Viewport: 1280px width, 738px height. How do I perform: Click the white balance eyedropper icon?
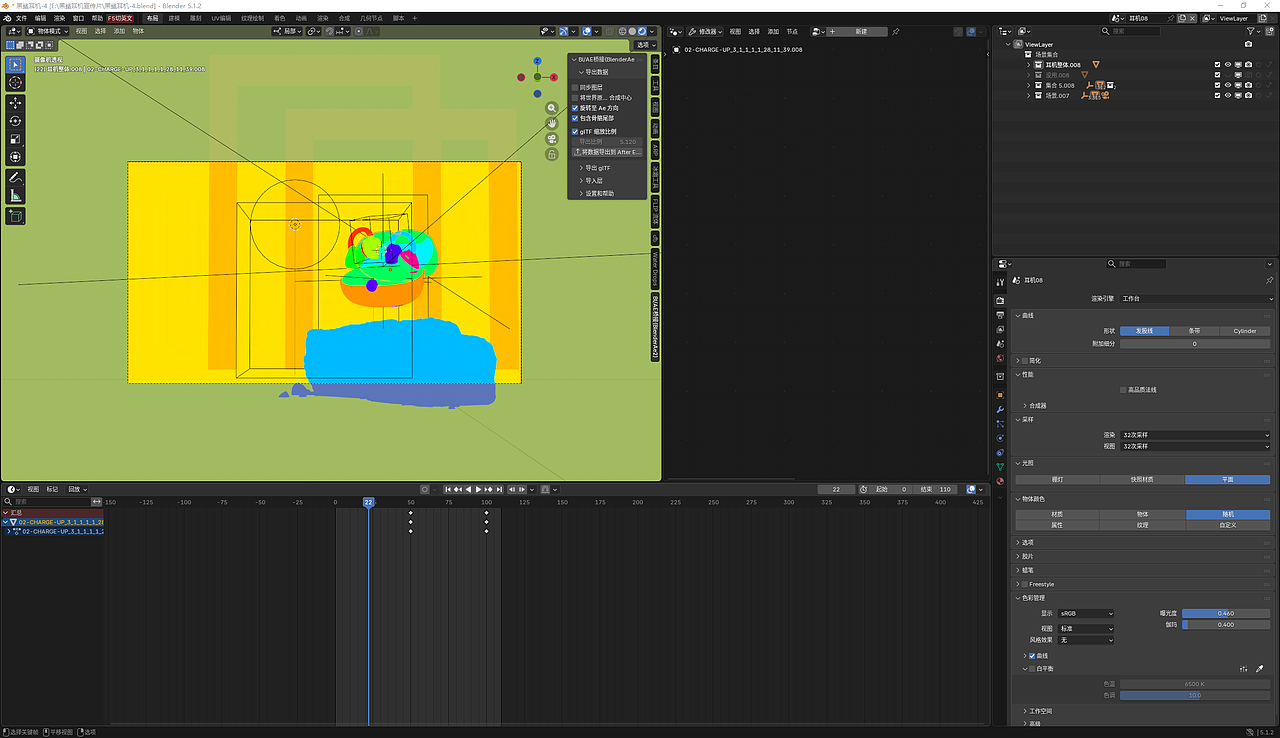point(1259,669)
